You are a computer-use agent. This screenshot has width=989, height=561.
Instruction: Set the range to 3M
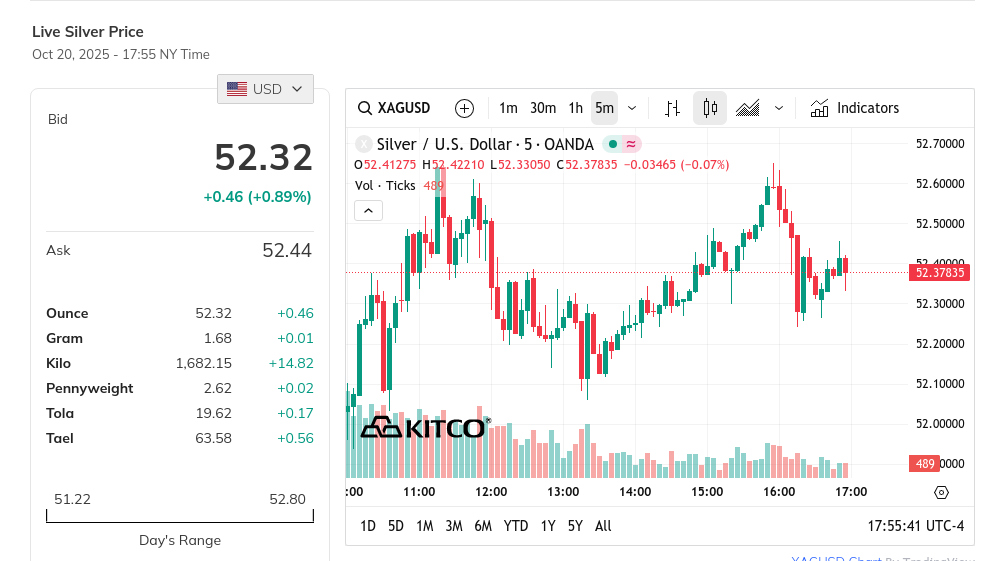click(x=454, y=526)
